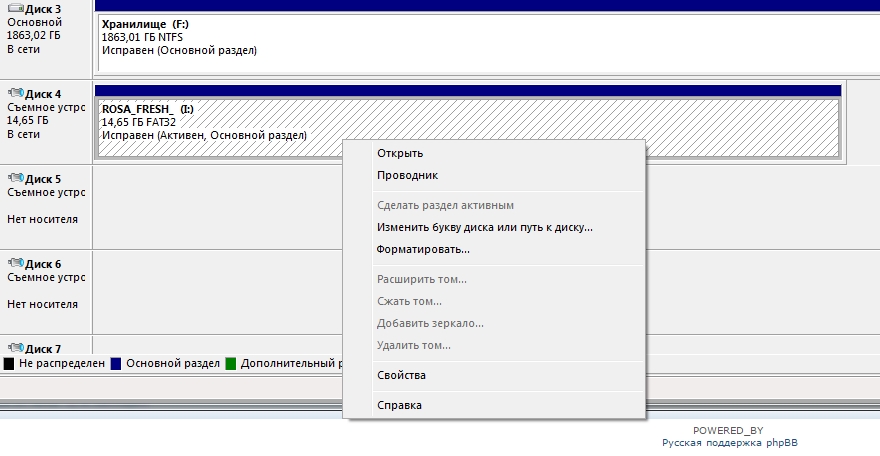Click the Диск 3 label

(43, 9)
